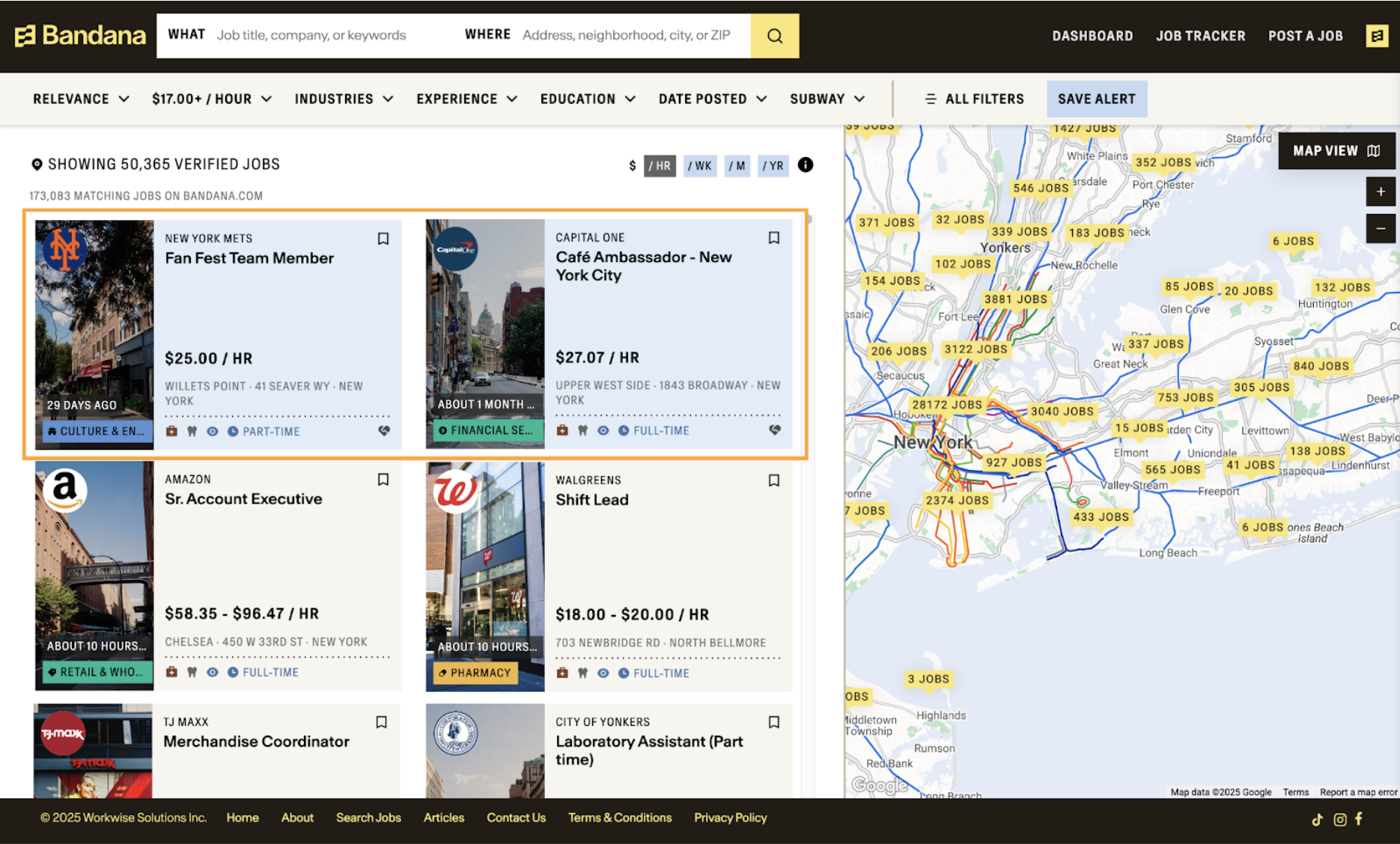This screenshot has width=1400, height=844.
Task: Open the Instagram icon in footer
Action: [x=1340, y=819]
